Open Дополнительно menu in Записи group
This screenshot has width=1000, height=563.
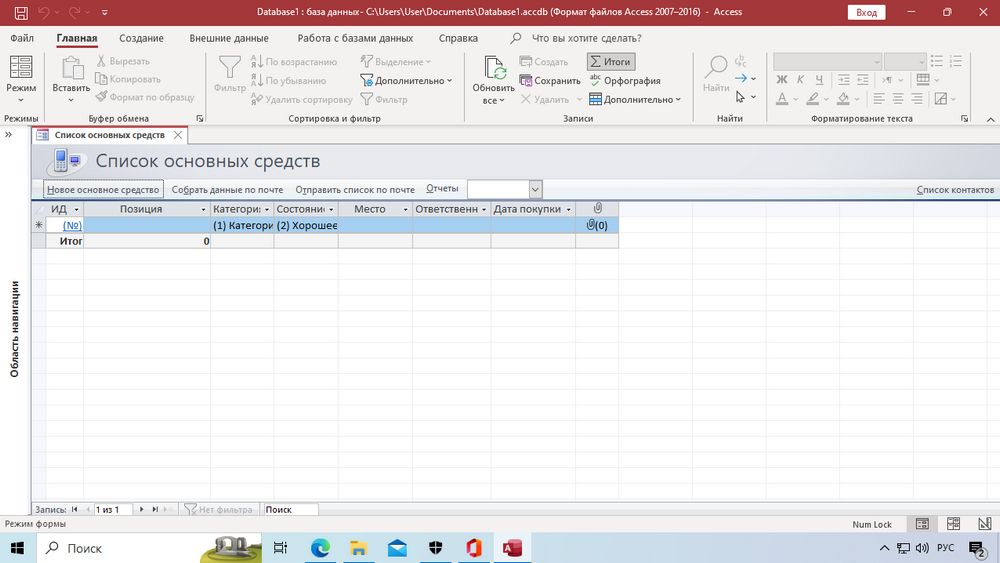635,99
